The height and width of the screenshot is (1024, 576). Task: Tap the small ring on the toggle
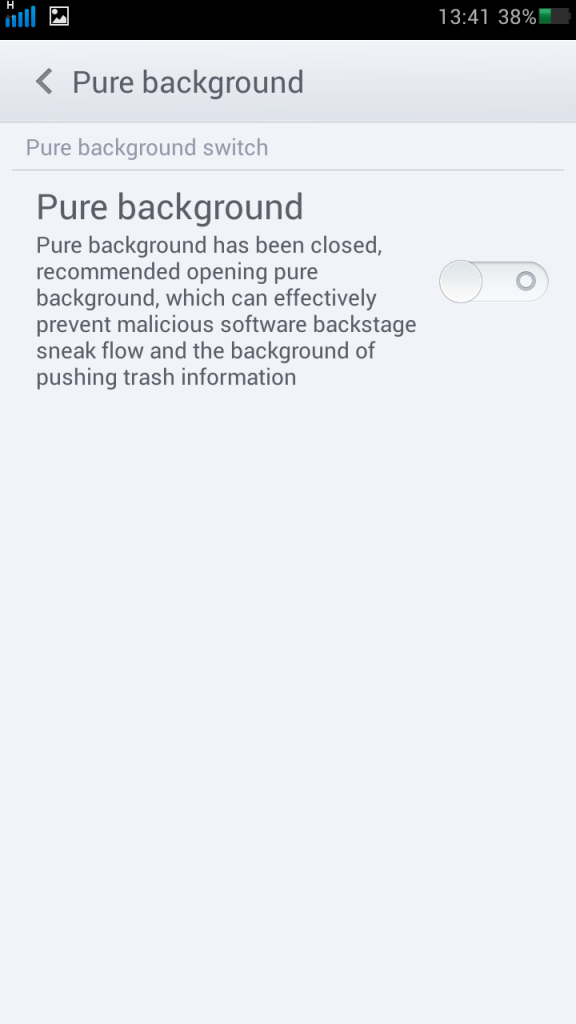coord(526,281)
